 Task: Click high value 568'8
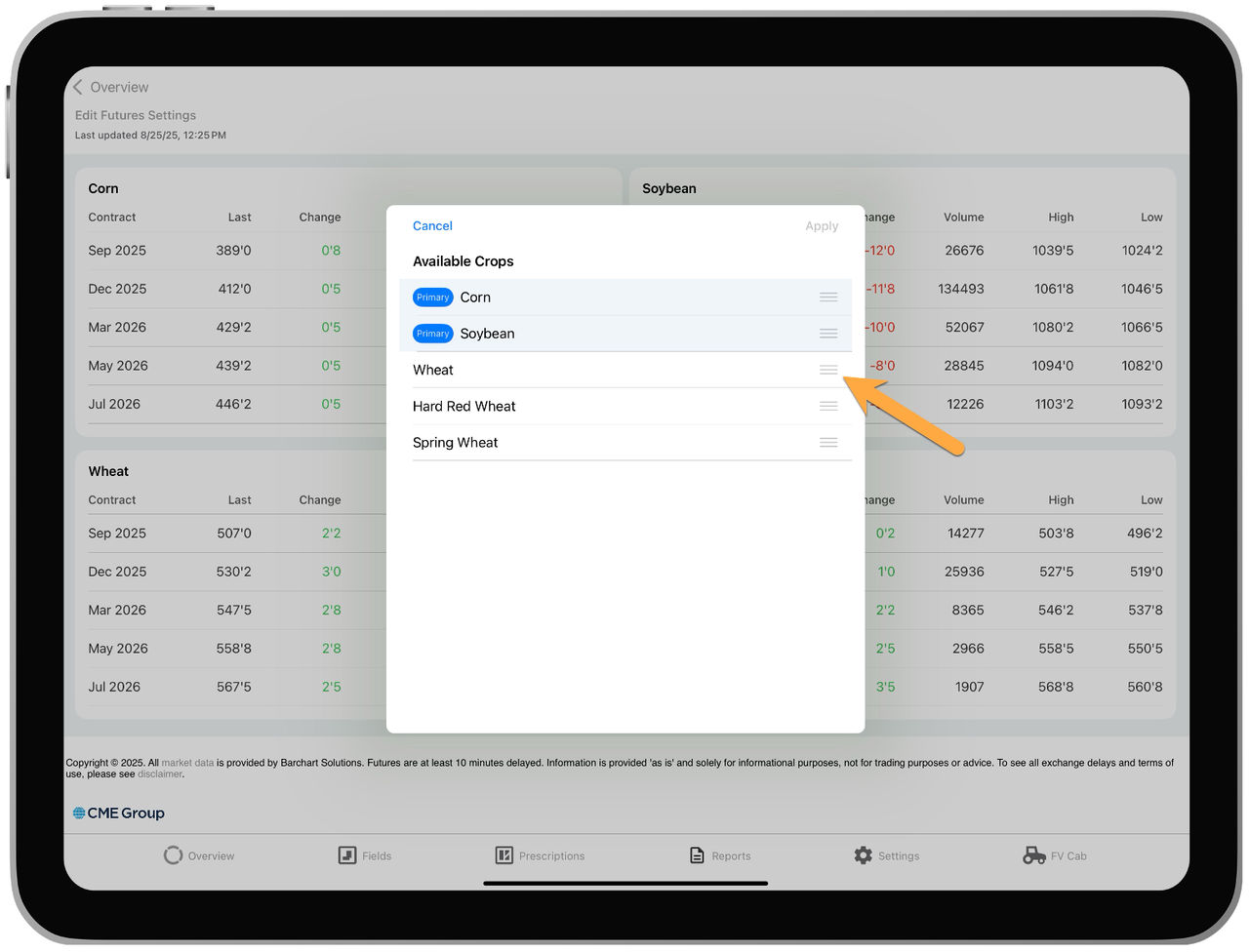coord(1056,687)
